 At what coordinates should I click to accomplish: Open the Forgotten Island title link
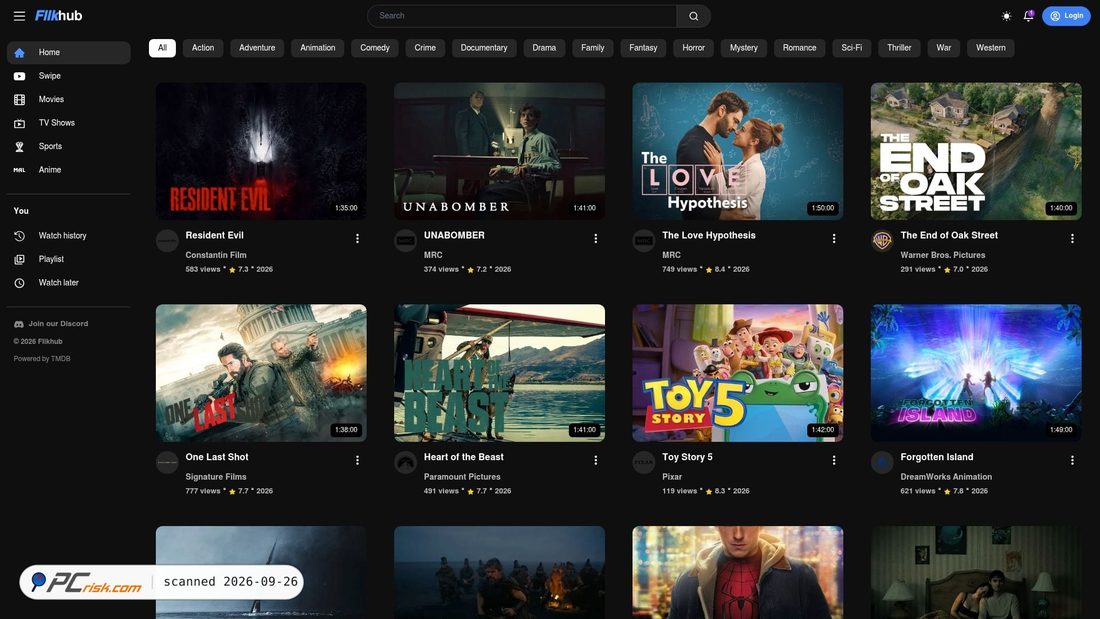pyautogui.click(x=937, y=457)
